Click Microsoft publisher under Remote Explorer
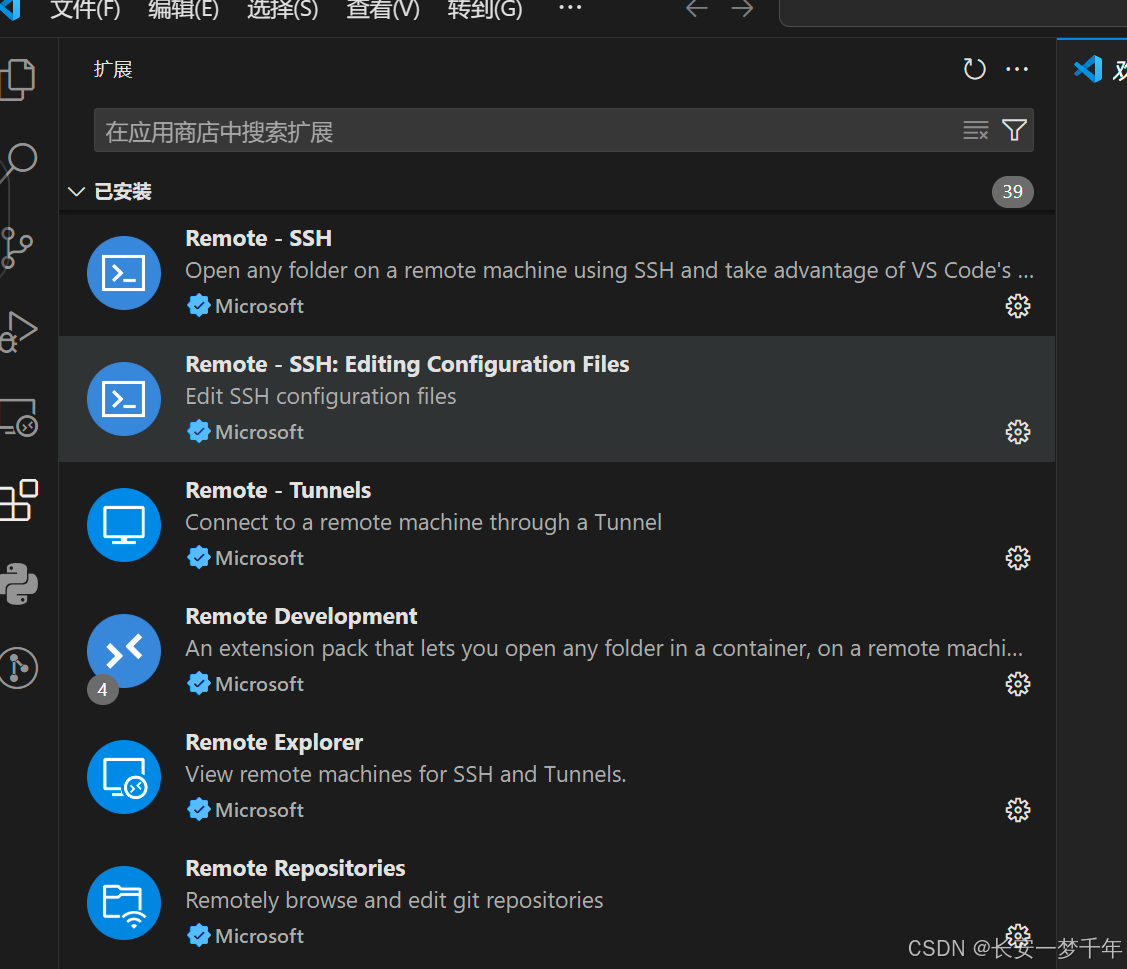Viewport: 1127px width, 969px height. (259, 810)
